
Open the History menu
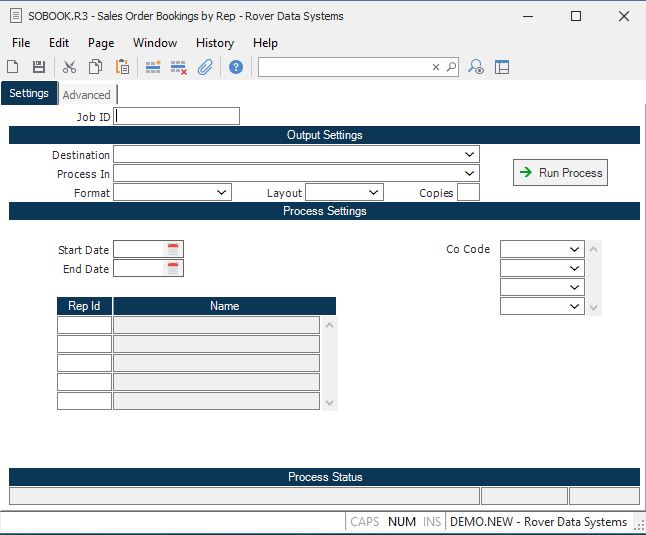[214, 43]
